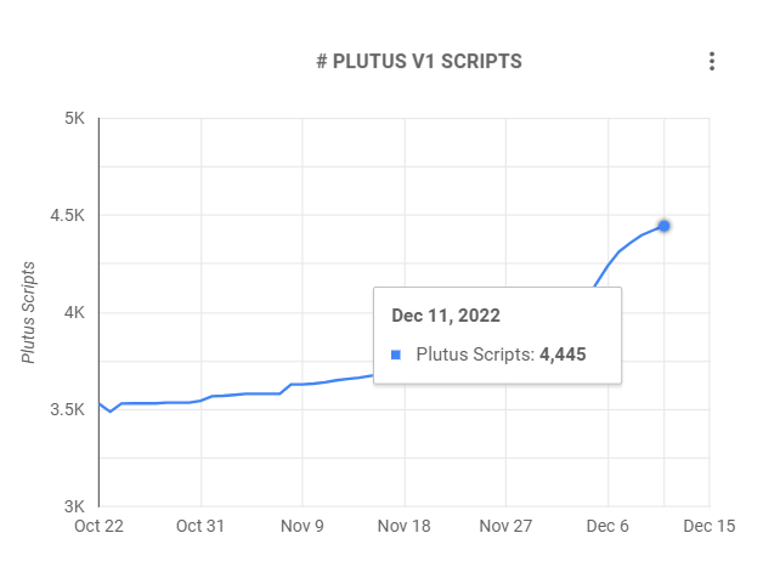Click the 'Plutus Scripts' y-axis title
This screenshot has height=567, width=780.
coord(29,312)
